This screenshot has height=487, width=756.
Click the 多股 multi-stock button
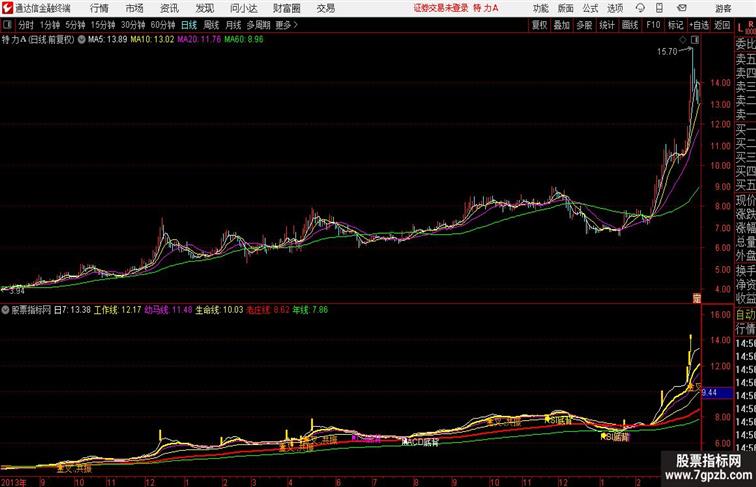tap(584, 25)
